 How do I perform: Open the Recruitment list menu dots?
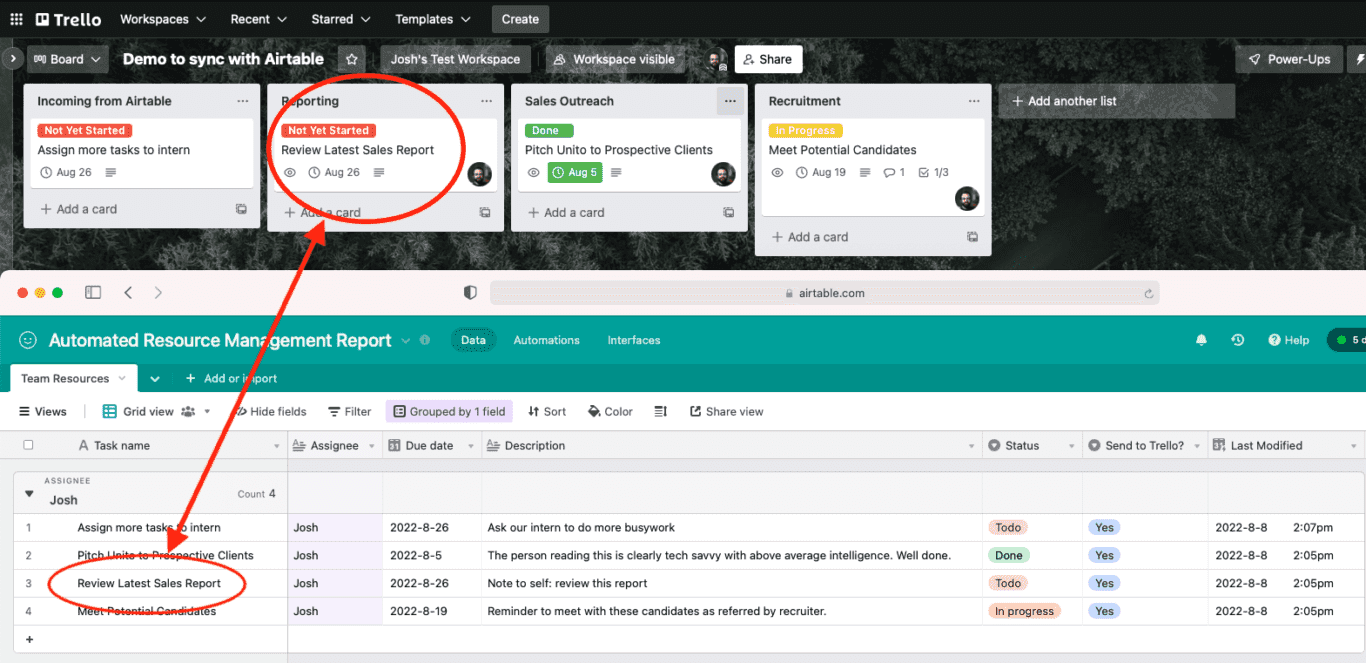974,101
